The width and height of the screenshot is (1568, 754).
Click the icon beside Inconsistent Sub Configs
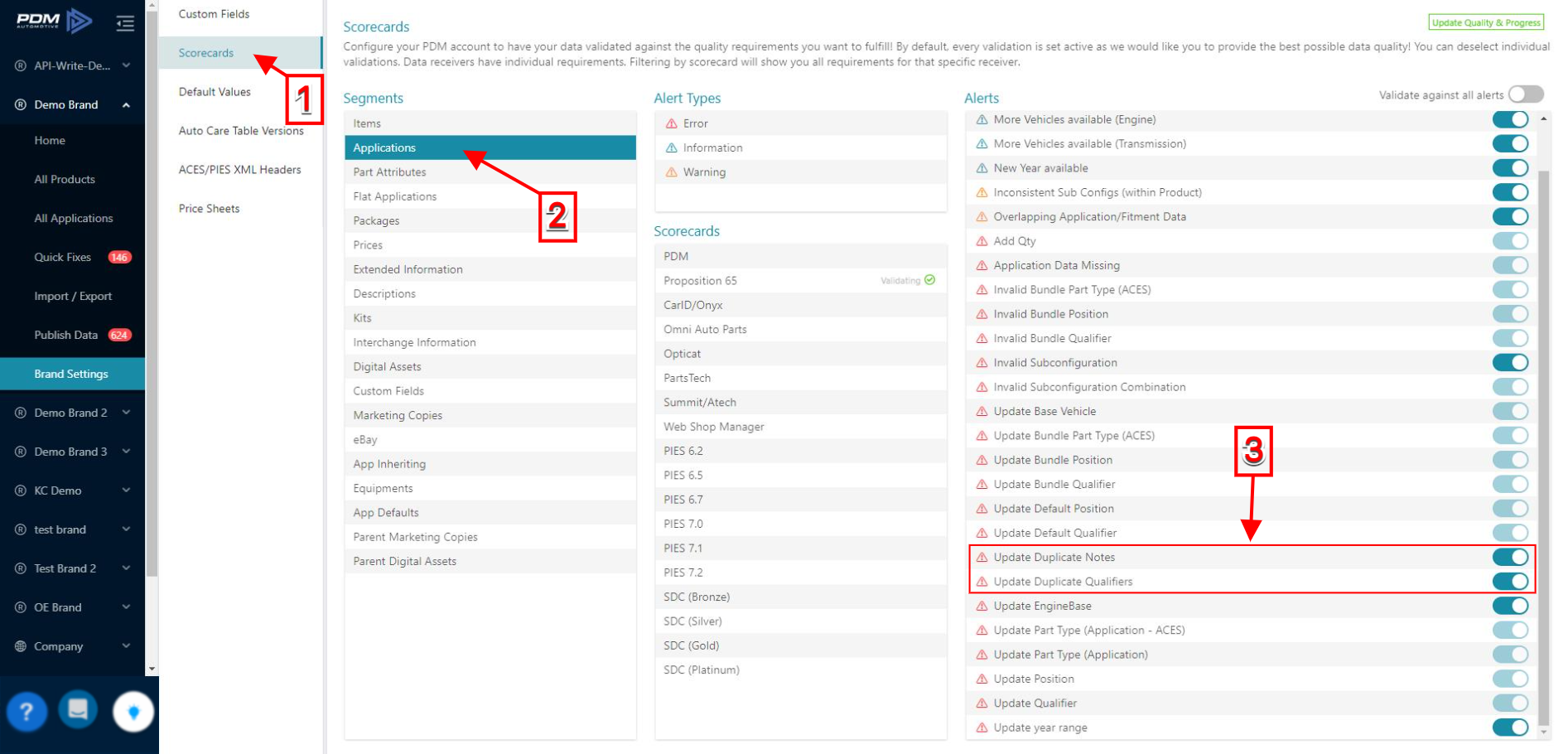pos(982,192)
